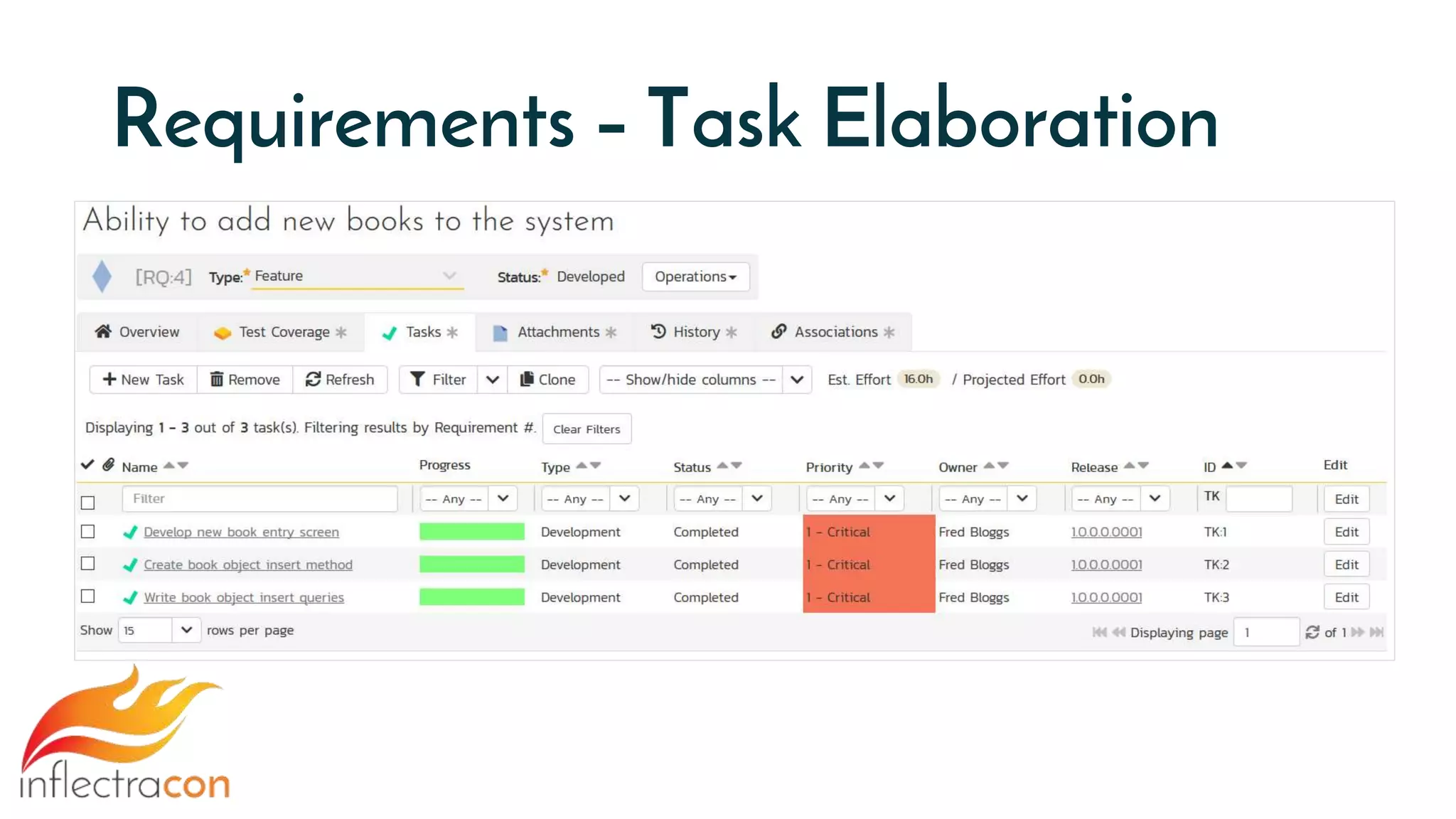Click the Clear Filters button
The width and height of the screenshot is (1456, 819).
[587, 429]
